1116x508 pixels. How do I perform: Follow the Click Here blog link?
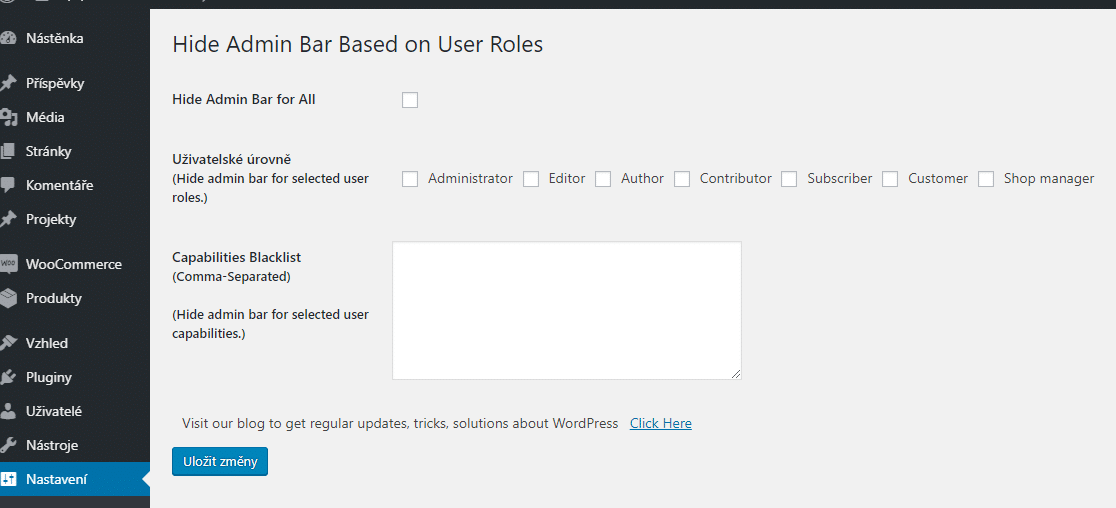coord(660,423)
